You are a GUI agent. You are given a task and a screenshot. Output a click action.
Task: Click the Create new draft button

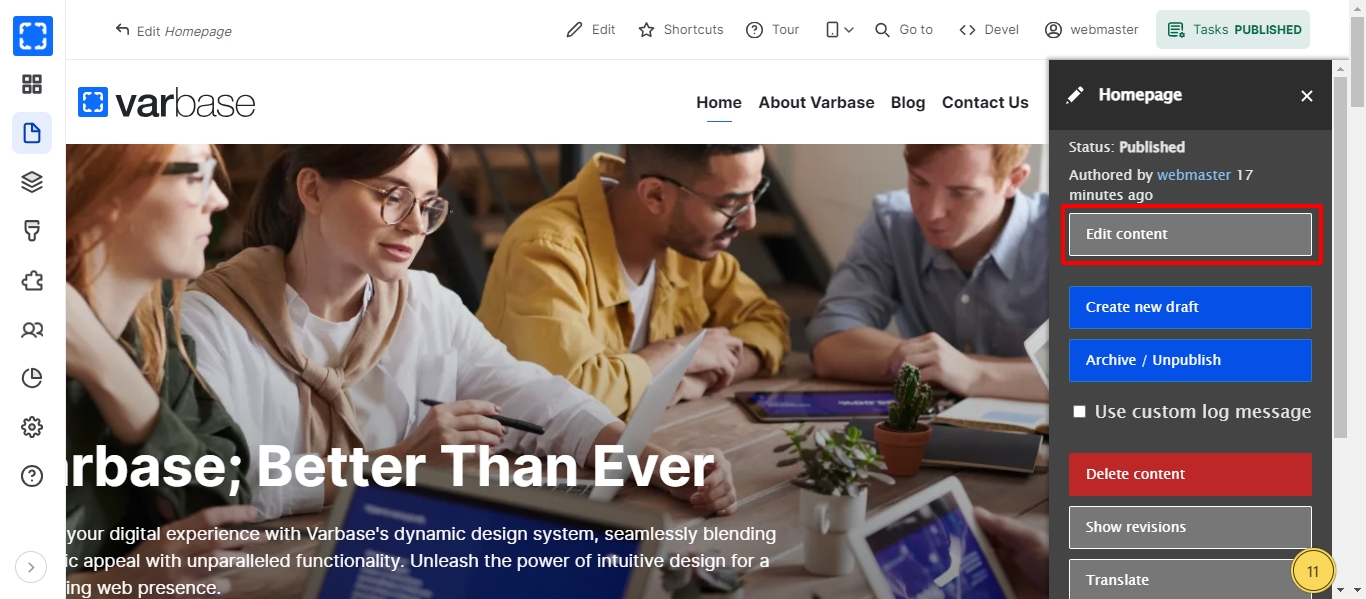click(1190, 307)
